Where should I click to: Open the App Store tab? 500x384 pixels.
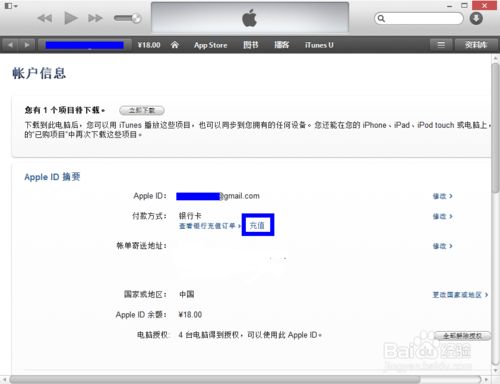point(211,45)
